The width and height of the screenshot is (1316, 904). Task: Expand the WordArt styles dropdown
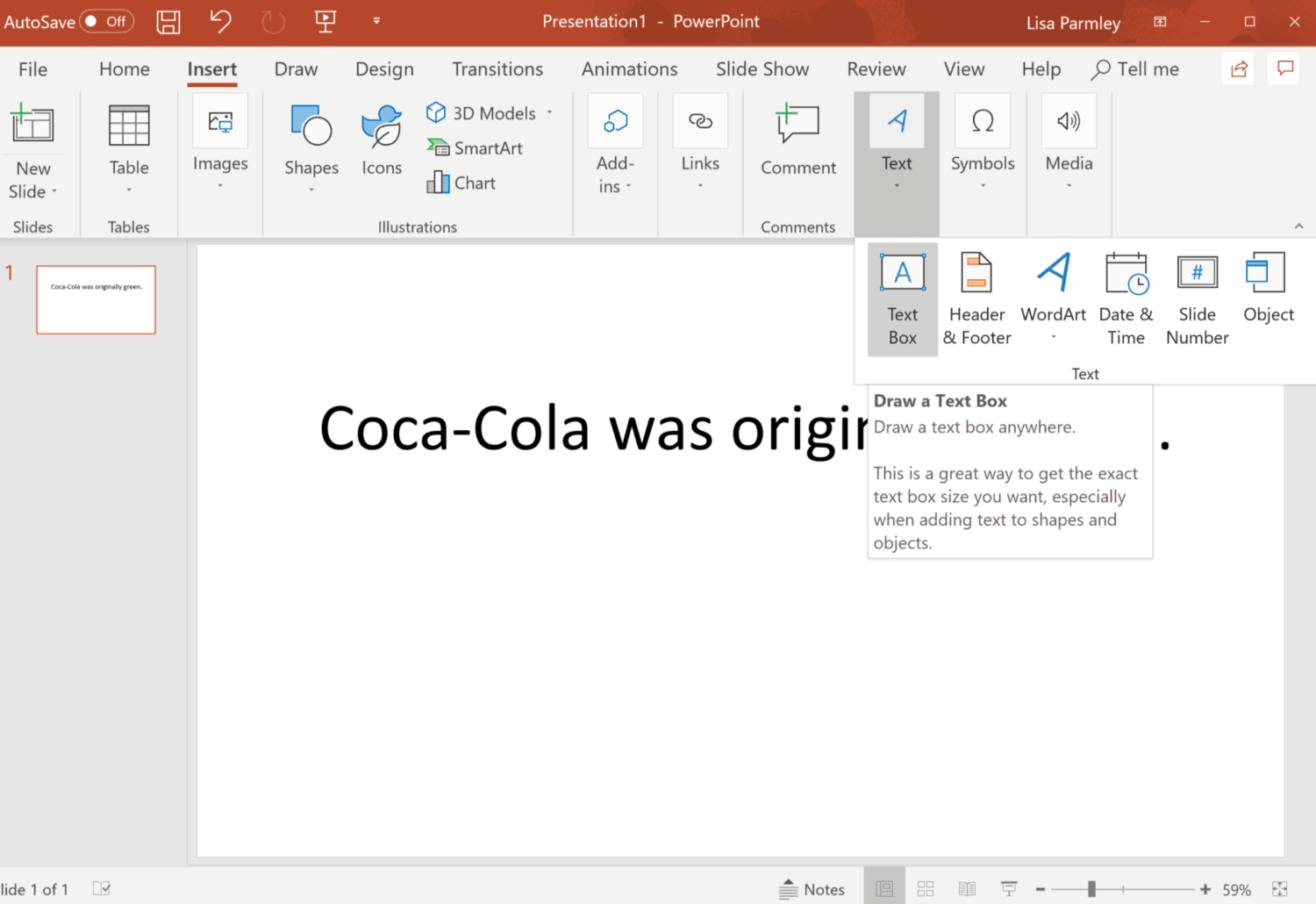coord(1054,337)
